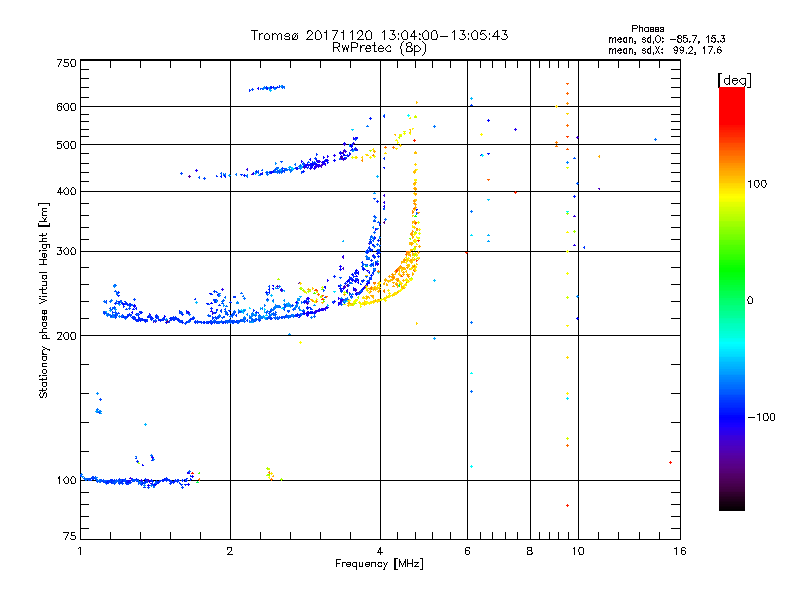Select the Phases header text
The height and width of the screenshot is (600, 800).
[x=647, y=29]
